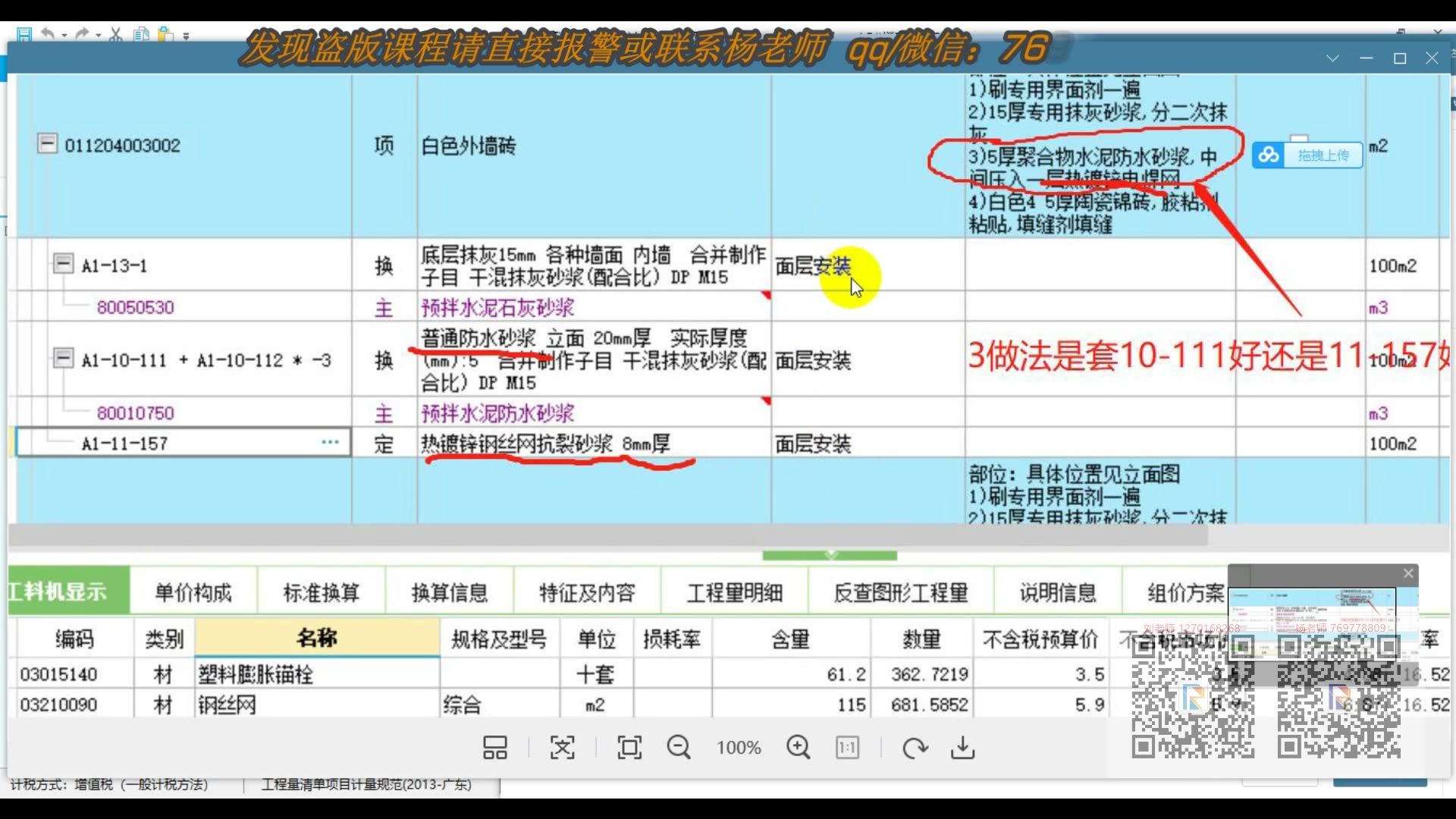Click the 1:1 actual size icon
This screenshot has width=1456, height=819.
[x=847, y=748]
